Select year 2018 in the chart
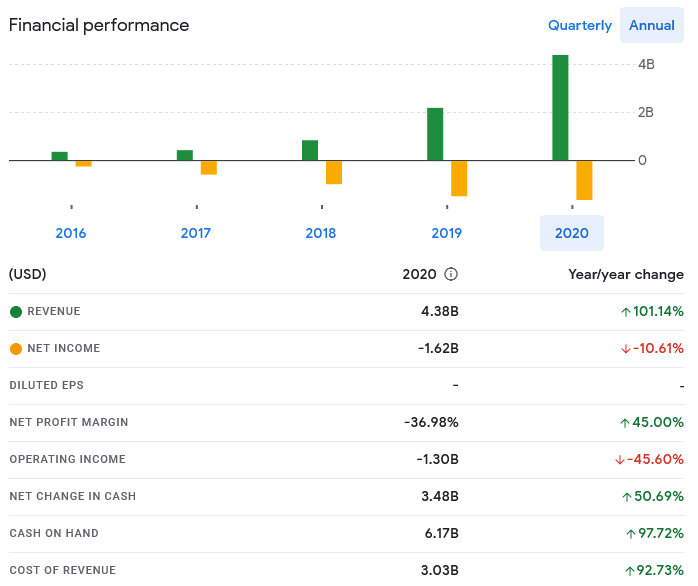Image resolution: width=698 pixels, height=586 pixels. point(321,233)
